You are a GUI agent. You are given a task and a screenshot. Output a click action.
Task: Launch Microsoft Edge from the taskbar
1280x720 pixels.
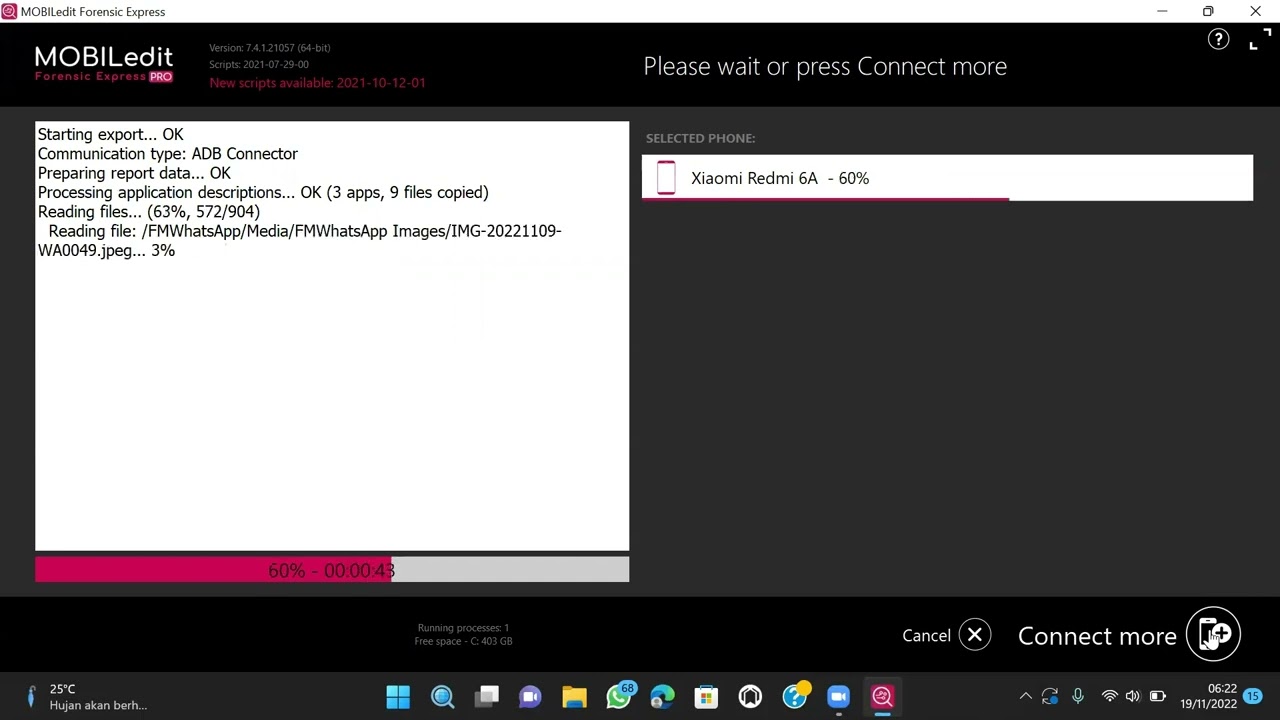[x=662, y=697]
